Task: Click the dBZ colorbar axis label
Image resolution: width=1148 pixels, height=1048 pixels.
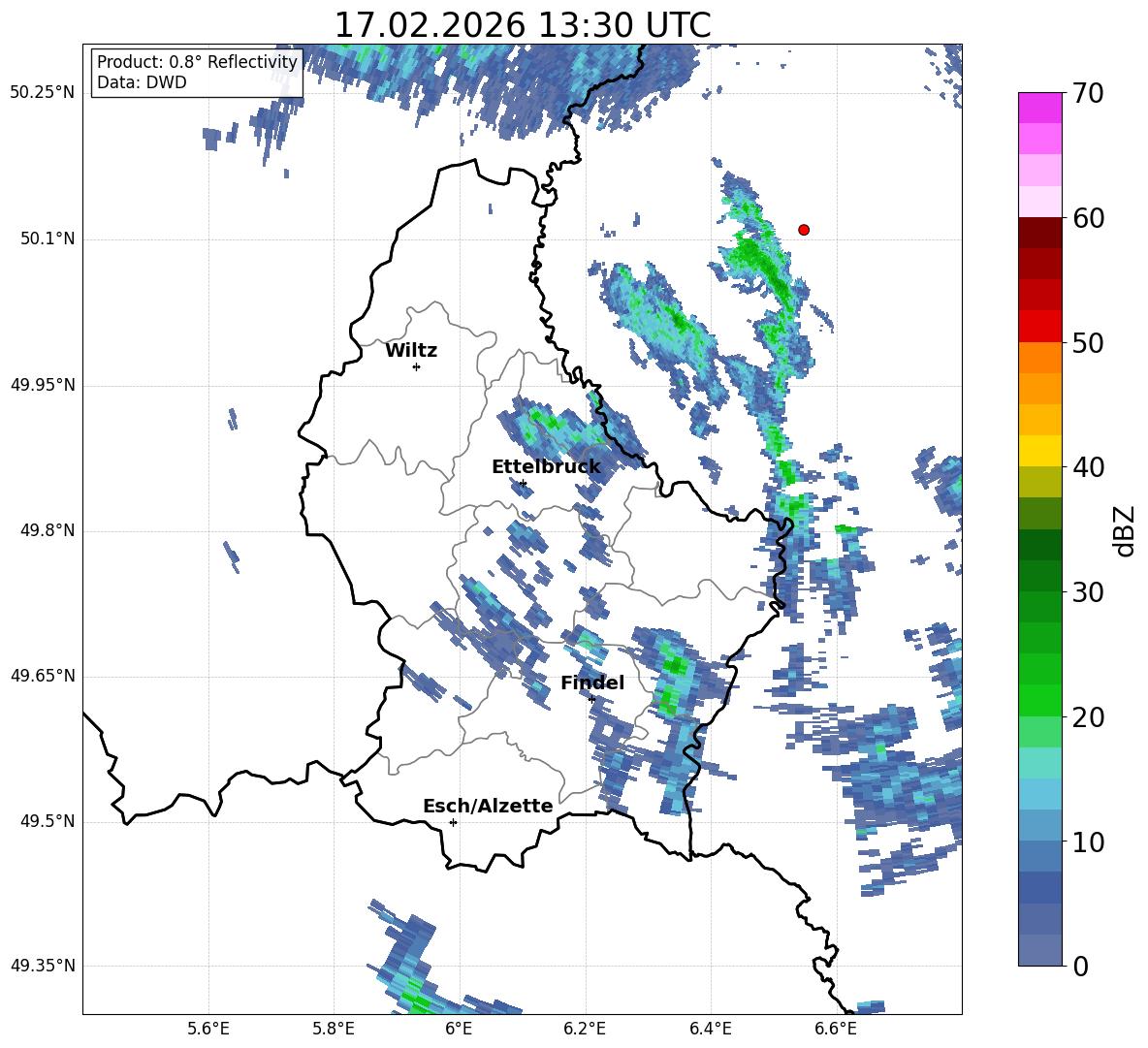Action: click(1124, 530)
